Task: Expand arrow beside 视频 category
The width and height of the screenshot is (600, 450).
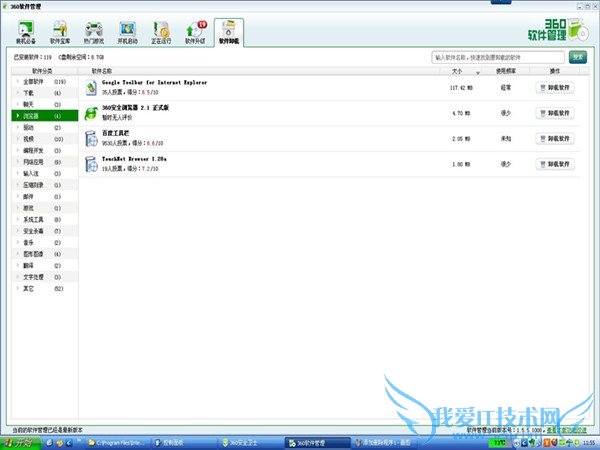Action: (x=18, y=139)
